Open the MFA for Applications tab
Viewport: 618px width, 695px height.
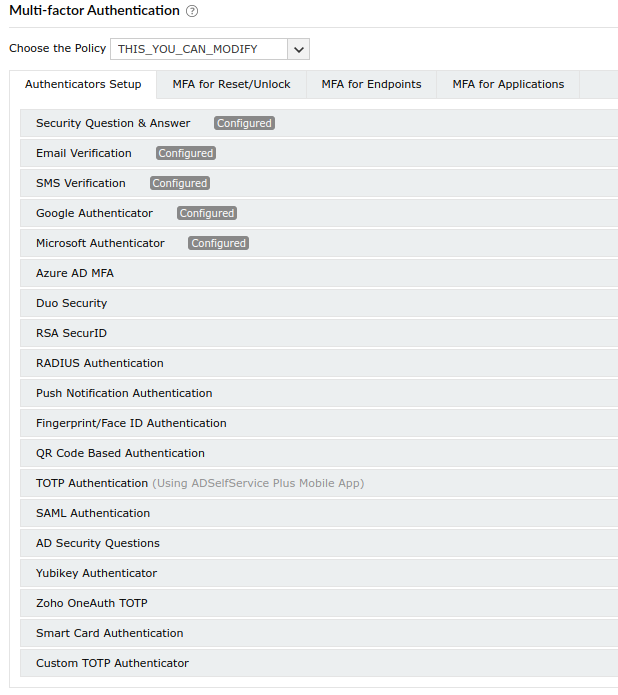[508, 84]
